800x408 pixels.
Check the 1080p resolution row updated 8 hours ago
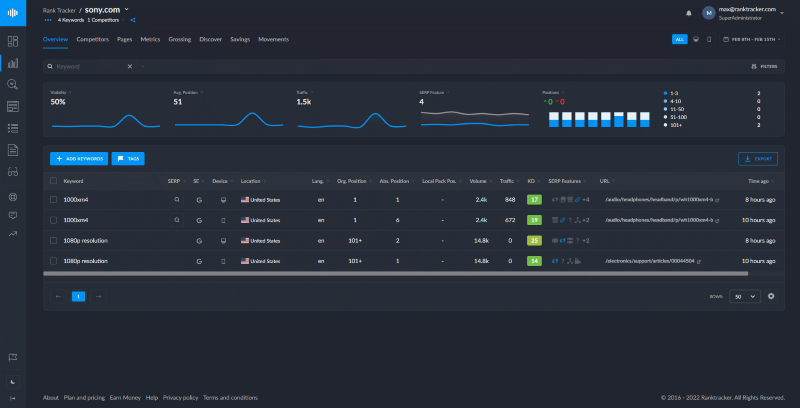[54, 241]
